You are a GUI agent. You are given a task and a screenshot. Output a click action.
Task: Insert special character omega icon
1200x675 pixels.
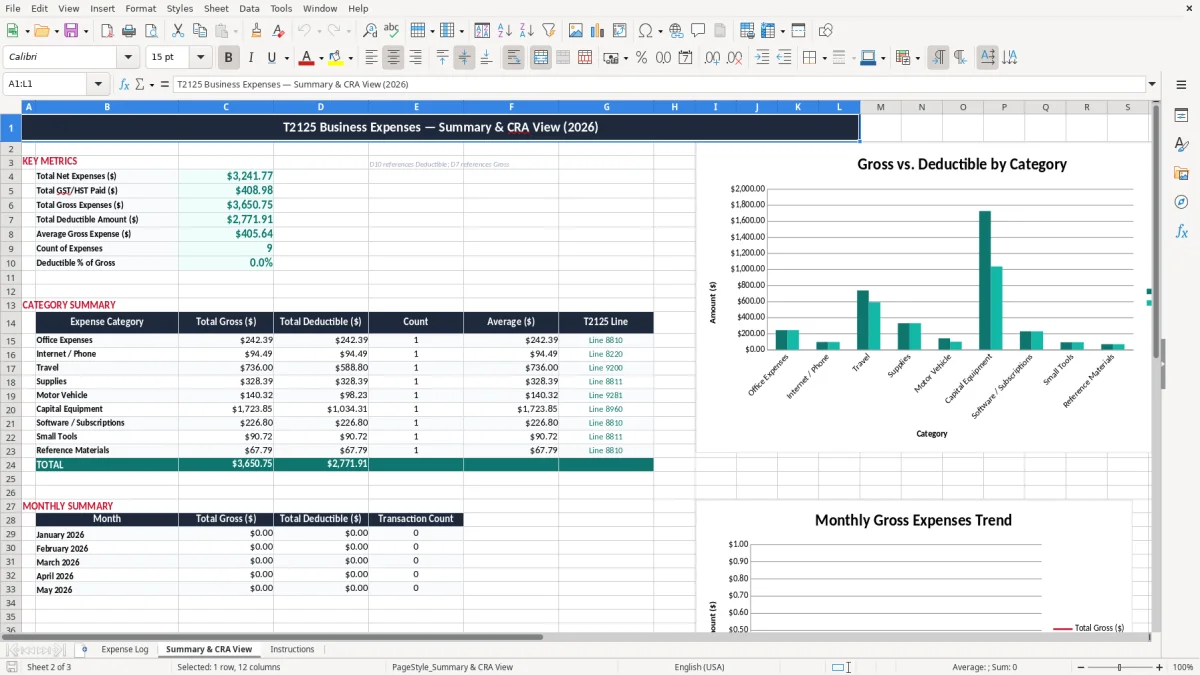645,31
